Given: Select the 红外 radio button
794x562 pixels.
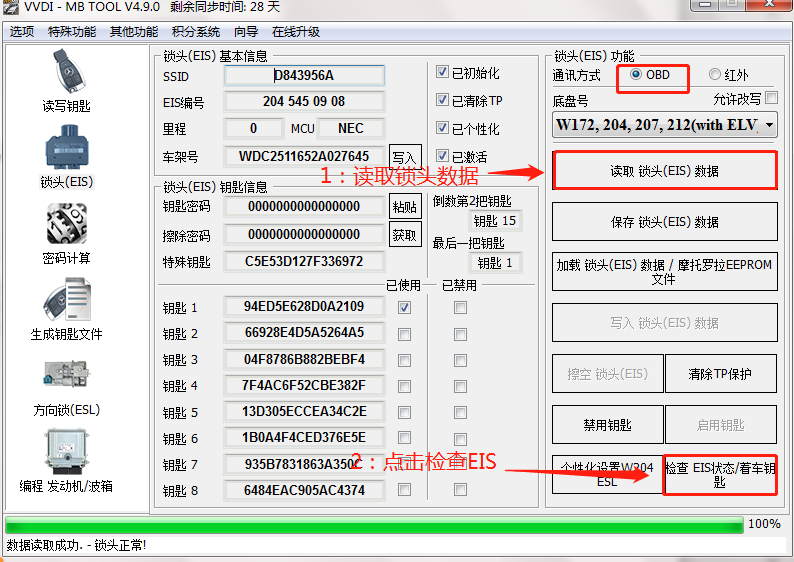Looking at the screenshot, I should click(714, 74).
